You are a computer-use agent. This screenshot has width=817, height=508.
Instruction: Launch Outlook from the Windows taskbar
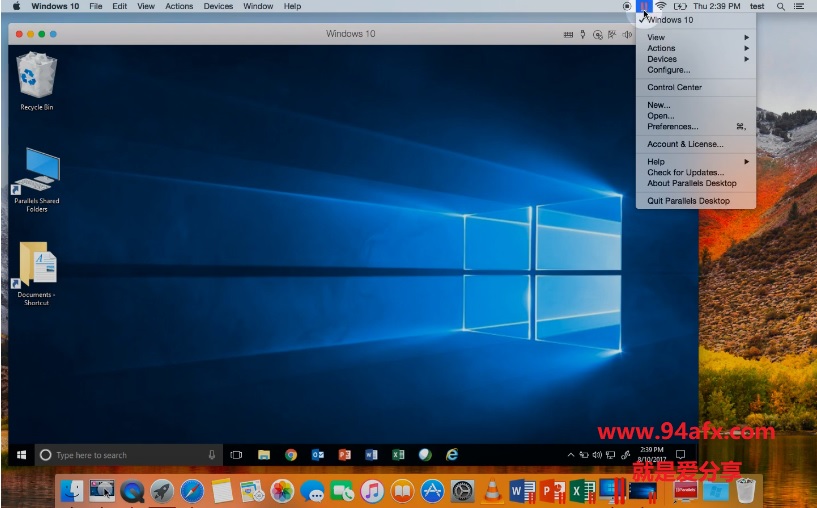point(318,455)
